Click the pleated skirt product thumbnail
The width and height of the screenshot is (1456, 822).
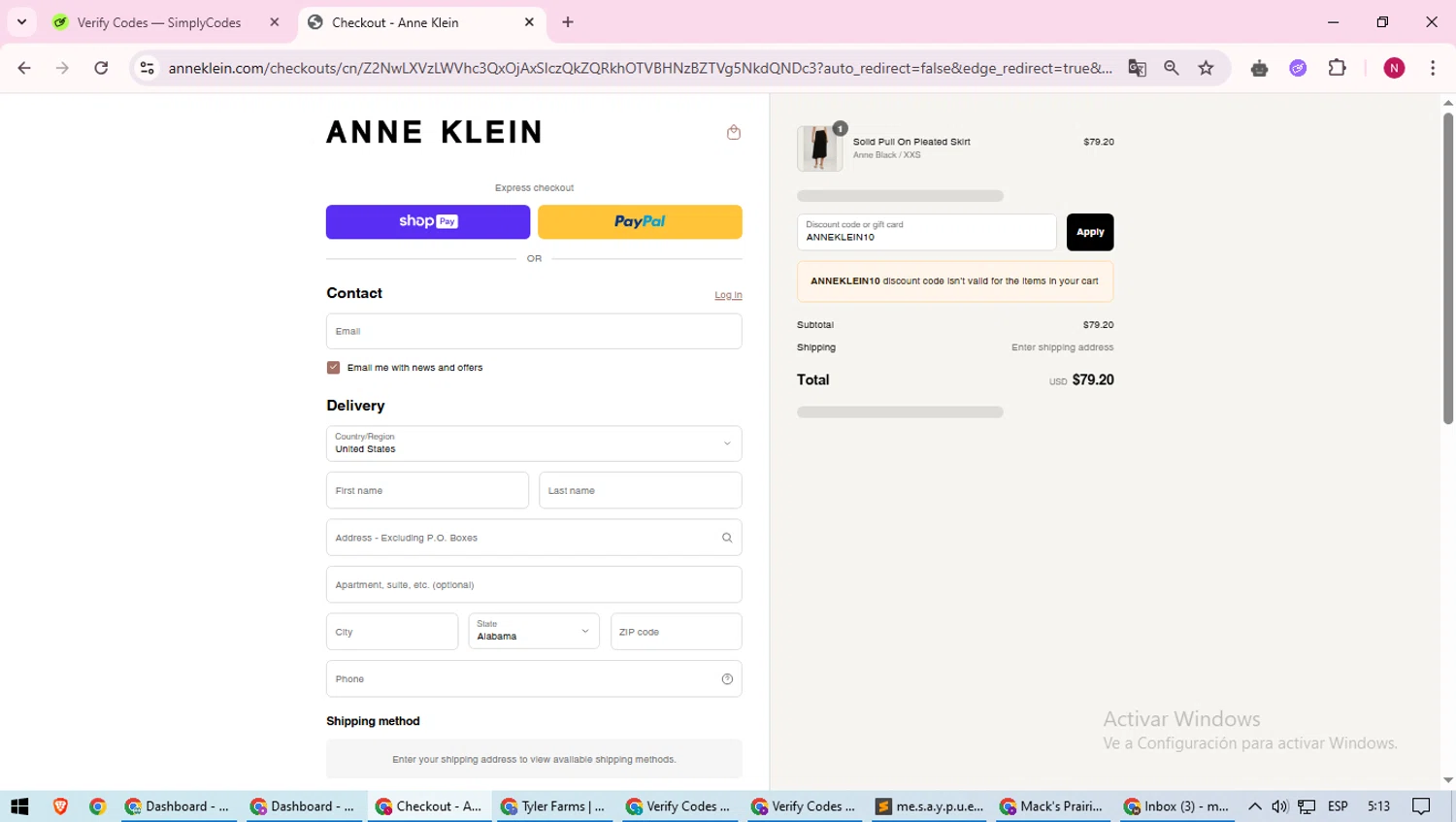pos(819,148)
